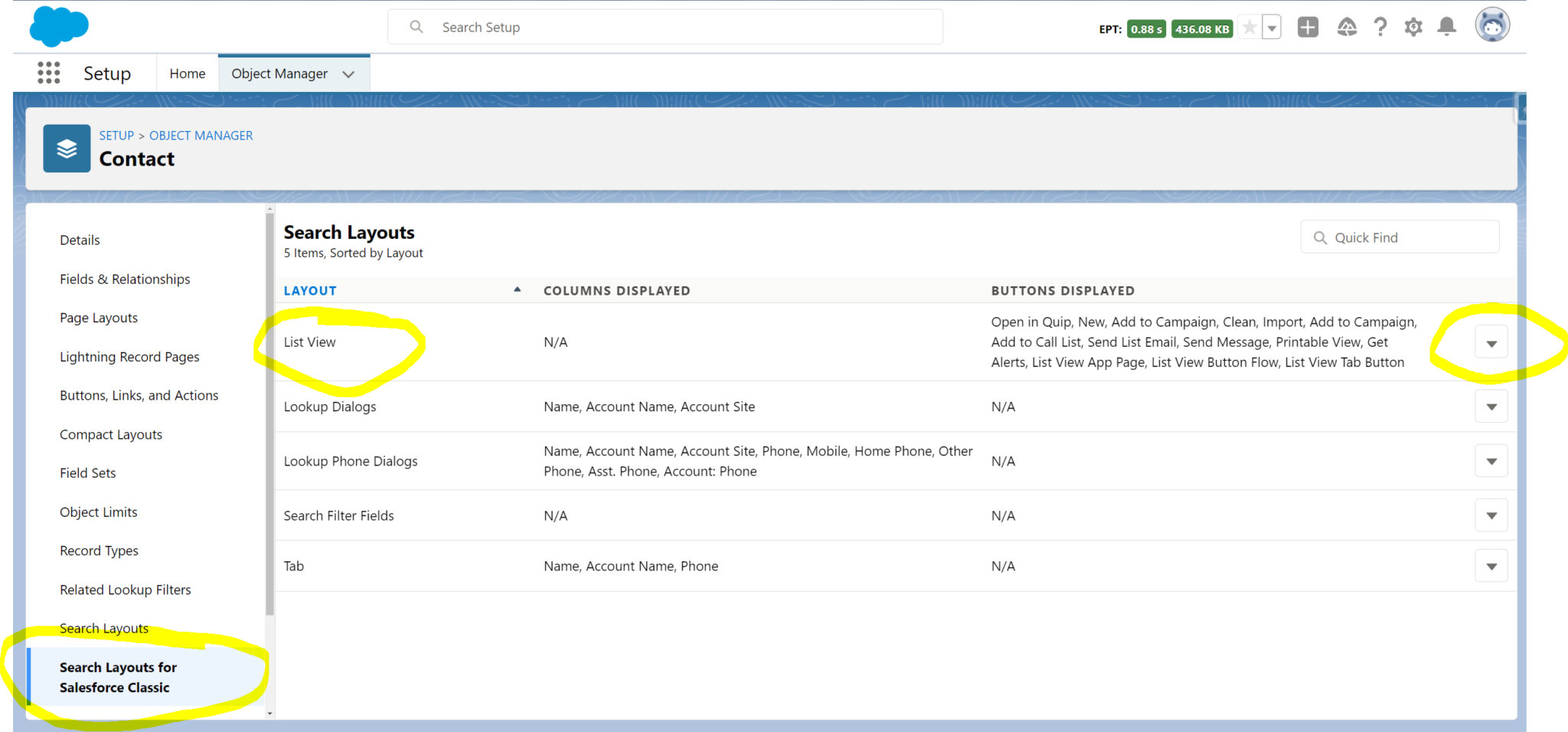
Task: Open the user profile avatar
Action: [1491, 26]
